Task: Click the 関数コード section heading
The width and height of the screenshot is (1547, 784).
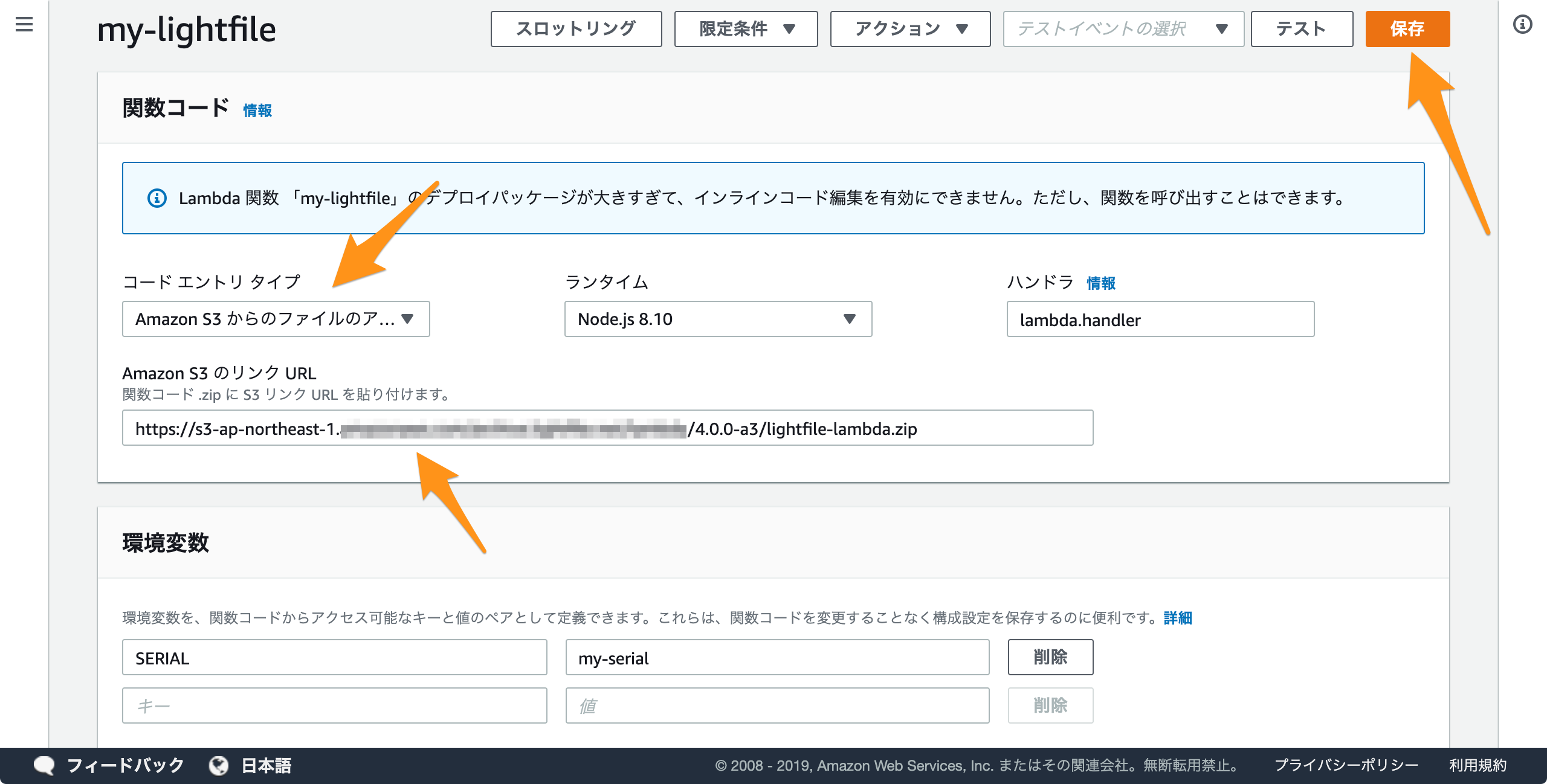Action: tap(176, 108)
